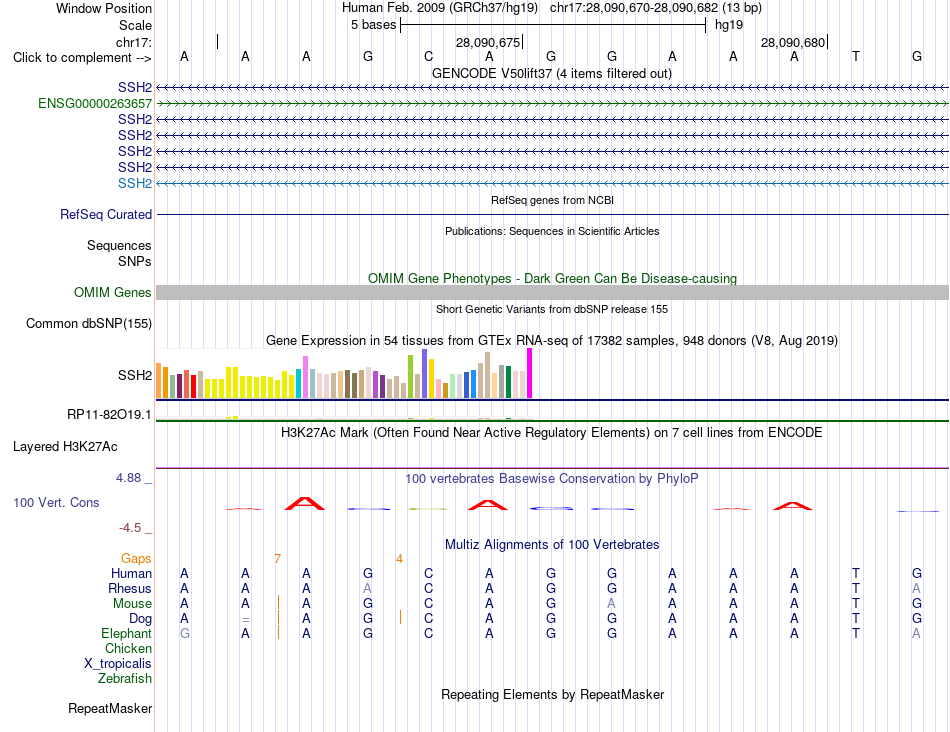This screenshot has width=950, height=732.
Task: Click 'Short Genetic Variants from dbSNP' title
Action: tap(552, 309)
